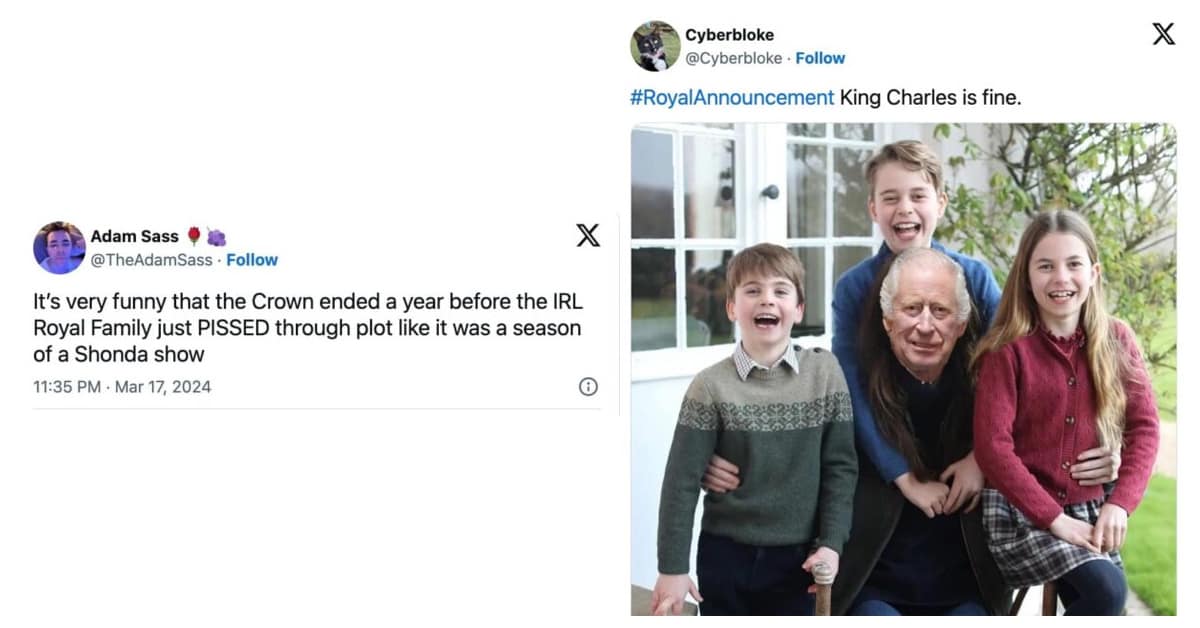The image size is (1200, 628).
Task: Open the info icon beside the tweet timestamp
Action: click(x=588, y=387)
